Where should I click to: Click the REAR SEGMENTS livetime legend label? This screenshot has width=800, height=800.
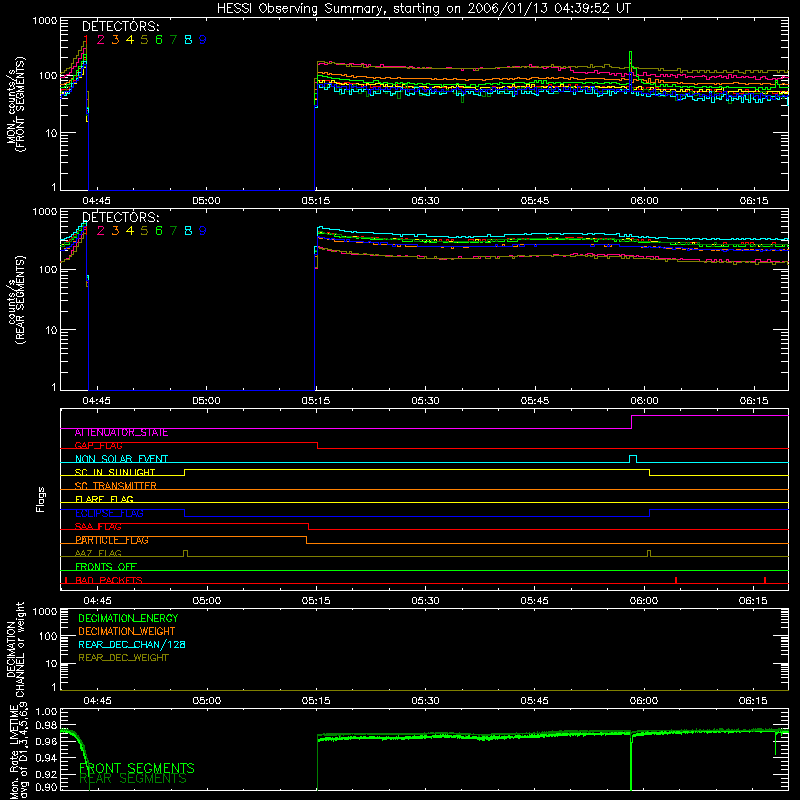pyautogui.click(x=133, y=779)
